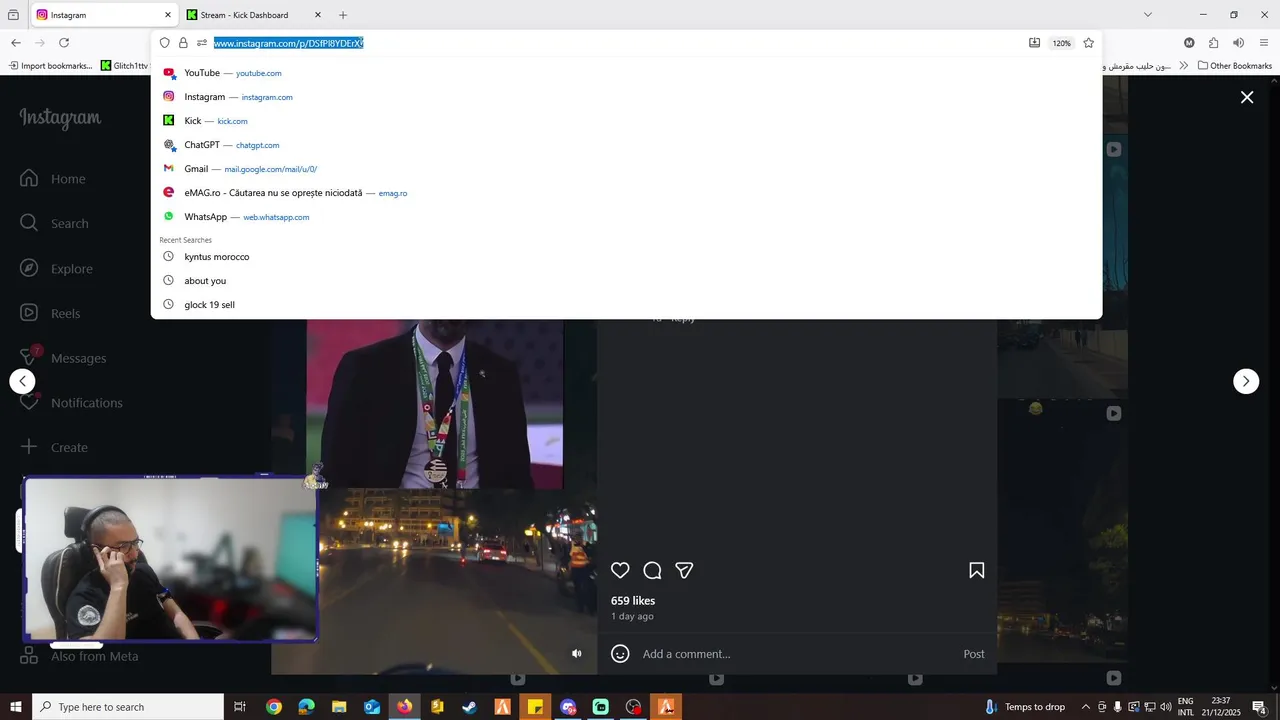The width and height of the screenshot is (1280, 720).
Task: Close the Instagram browser tab
Action: (x=168, y=15)
